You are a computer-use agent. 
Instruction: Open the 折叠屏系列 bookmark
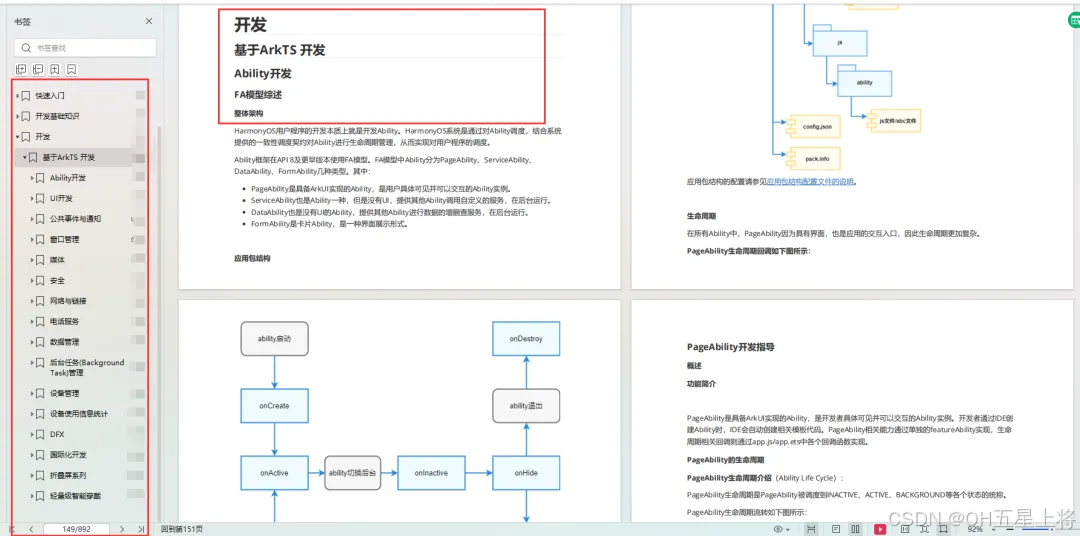pyautogui.click(x=68, y=475)
